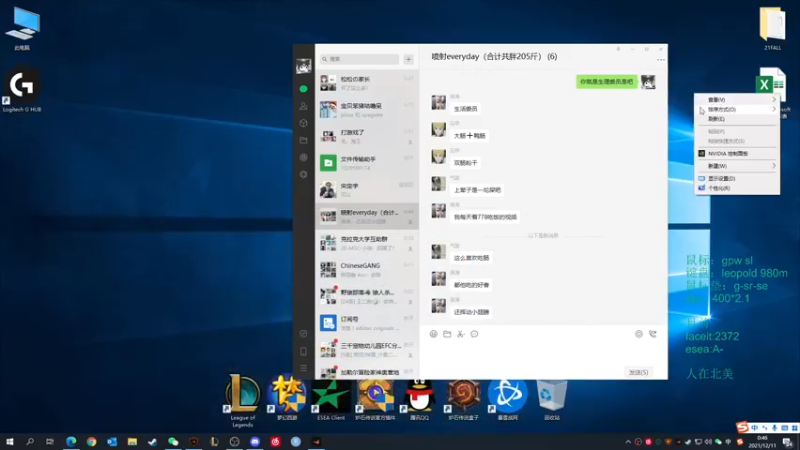Click the Chrome icon in taskbar

pyautogui.click(x=91, y=441)
